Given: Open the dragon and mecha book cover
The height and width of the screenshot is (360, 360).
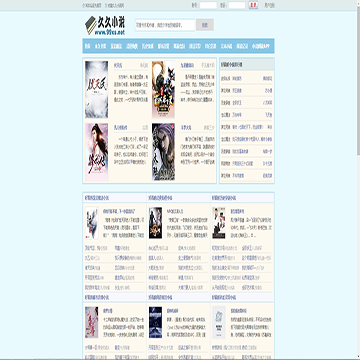Looking at the screenshot, I should pyautogui.click(x=163, y=89).
